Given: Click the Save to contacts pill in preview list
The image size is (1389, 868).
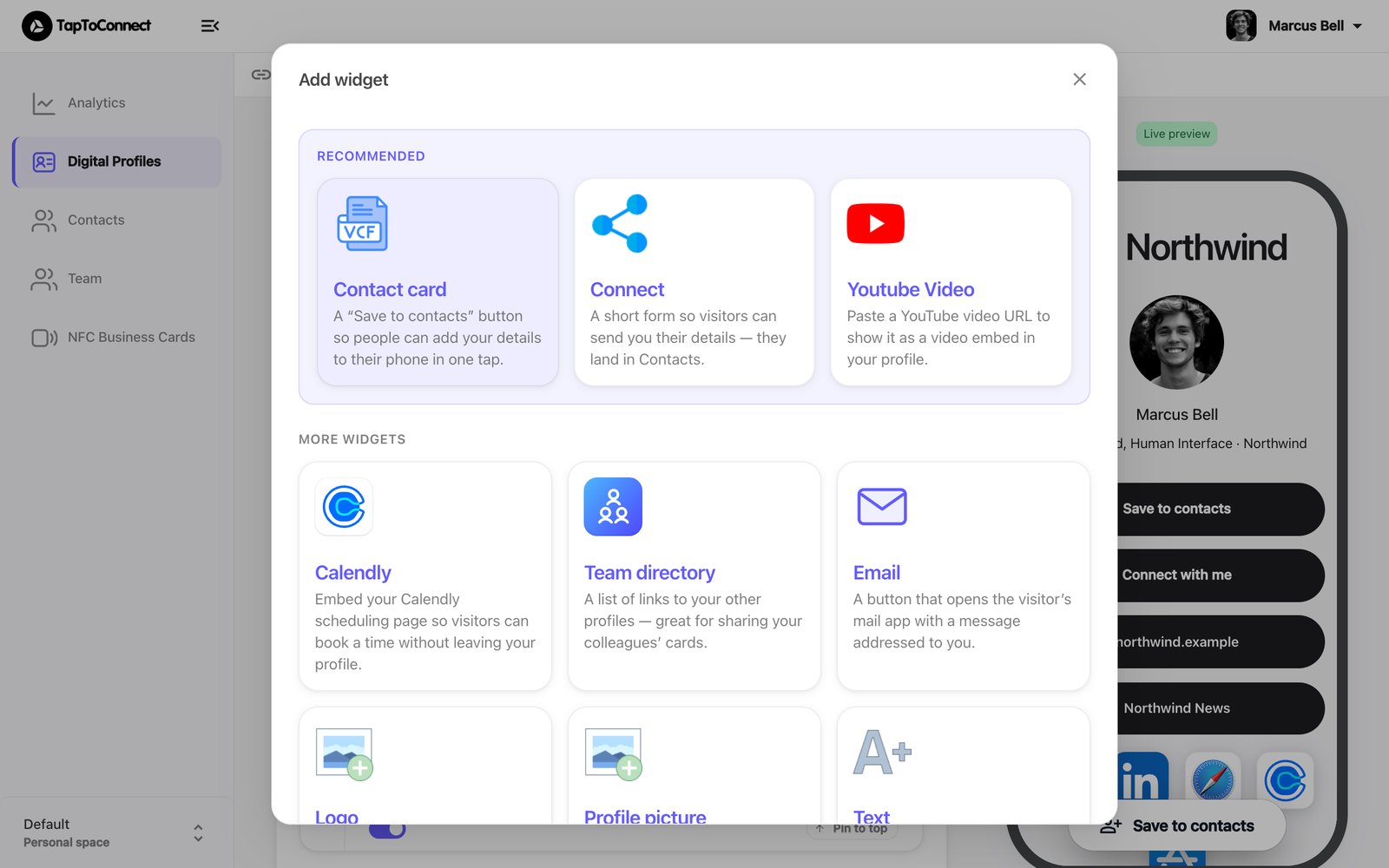Looking at the screenshot, I should click(x=1220, y=509).
